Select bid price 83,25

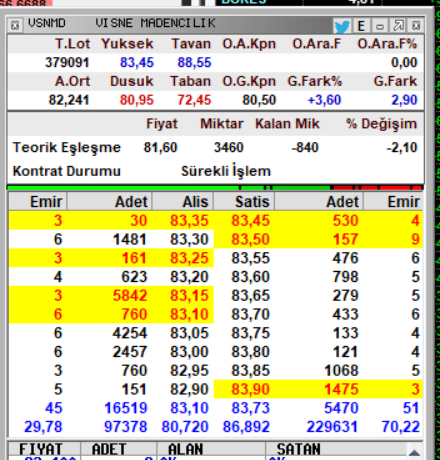pos(189,258)
